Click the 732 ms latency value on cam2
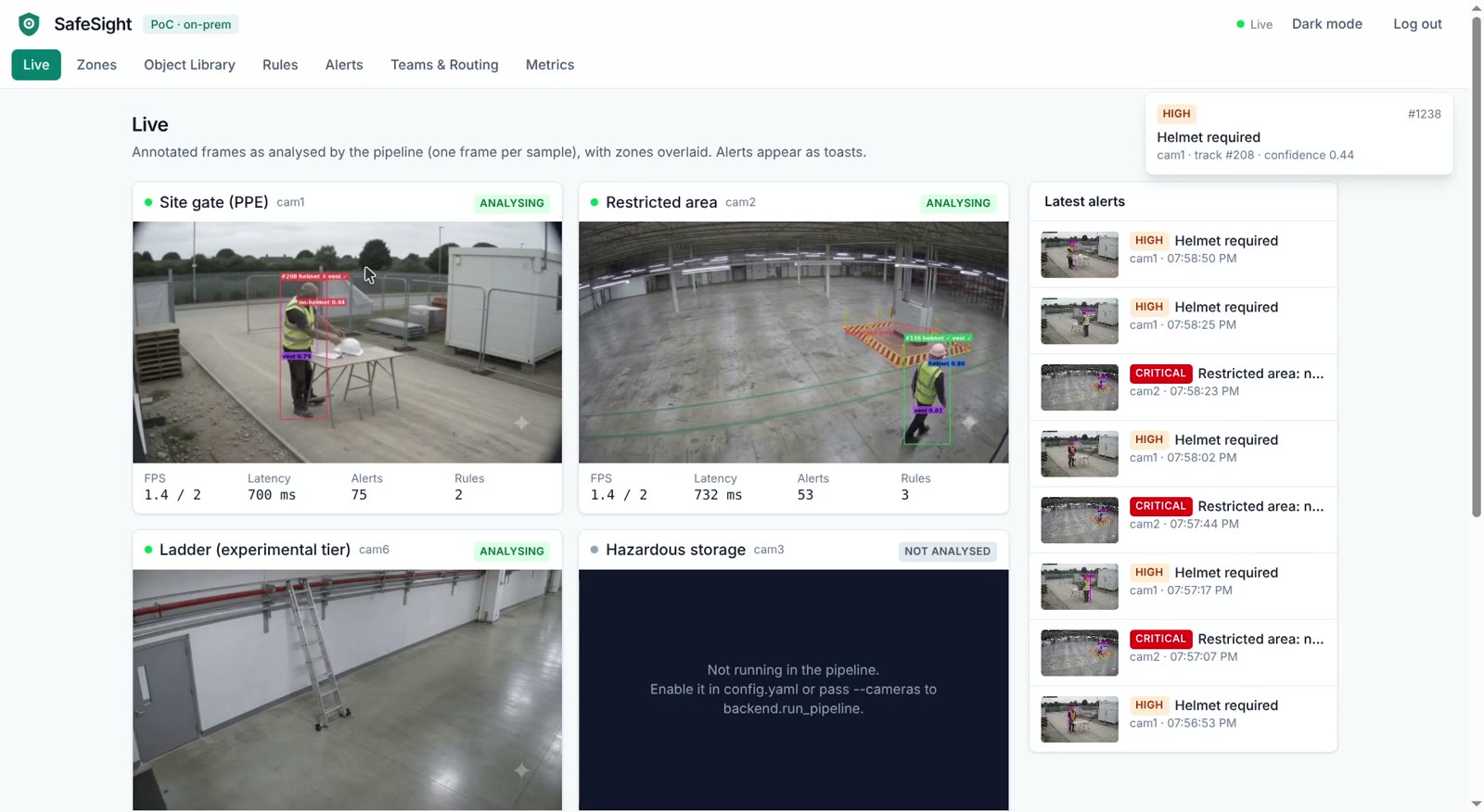This screenshot has width=1484, height=812. coord(718,495)
